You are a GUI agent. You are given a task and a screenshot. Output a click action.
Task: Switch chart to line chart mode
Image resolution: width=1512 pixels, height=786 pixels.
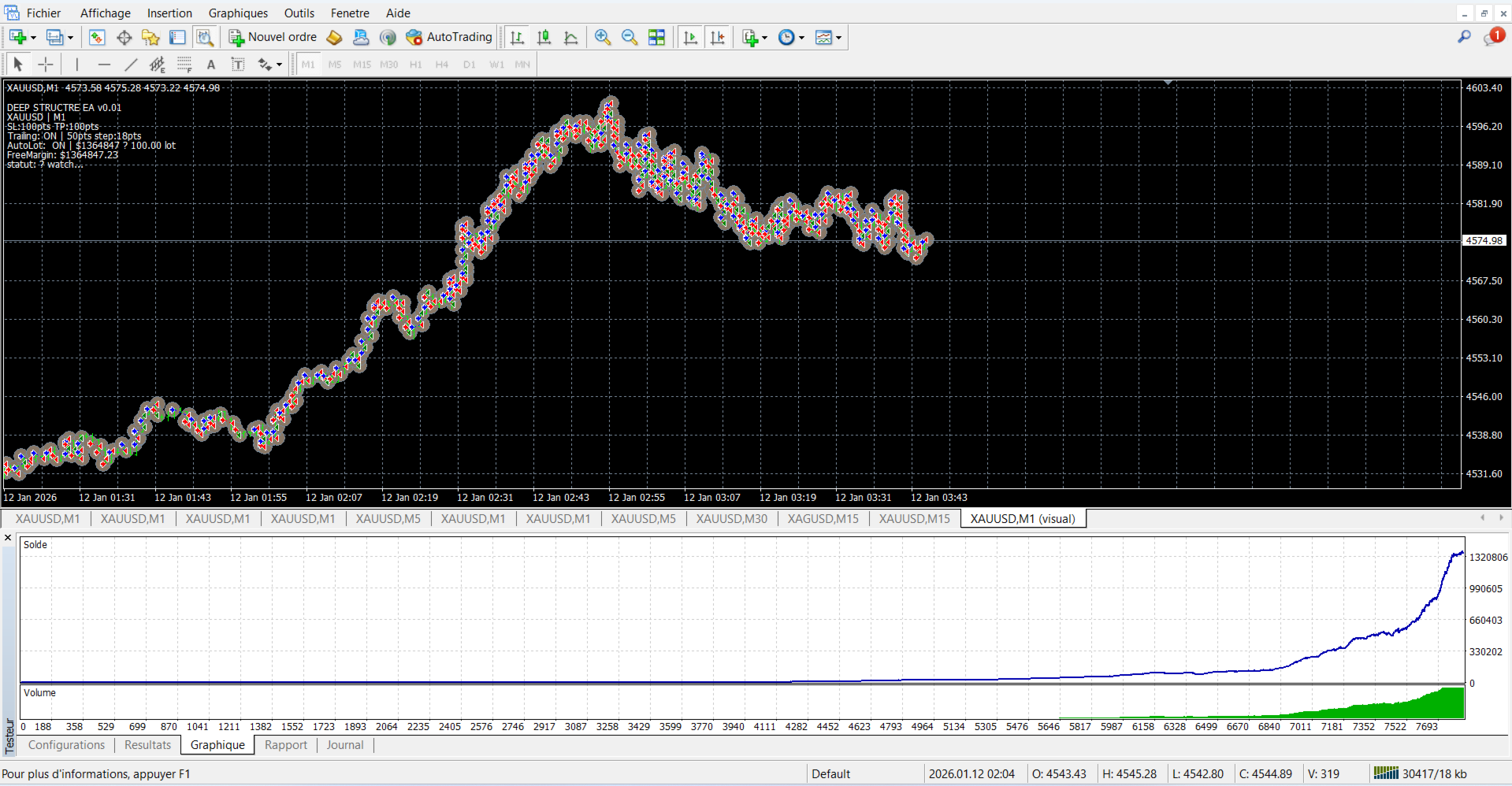(x=570, y=37)
